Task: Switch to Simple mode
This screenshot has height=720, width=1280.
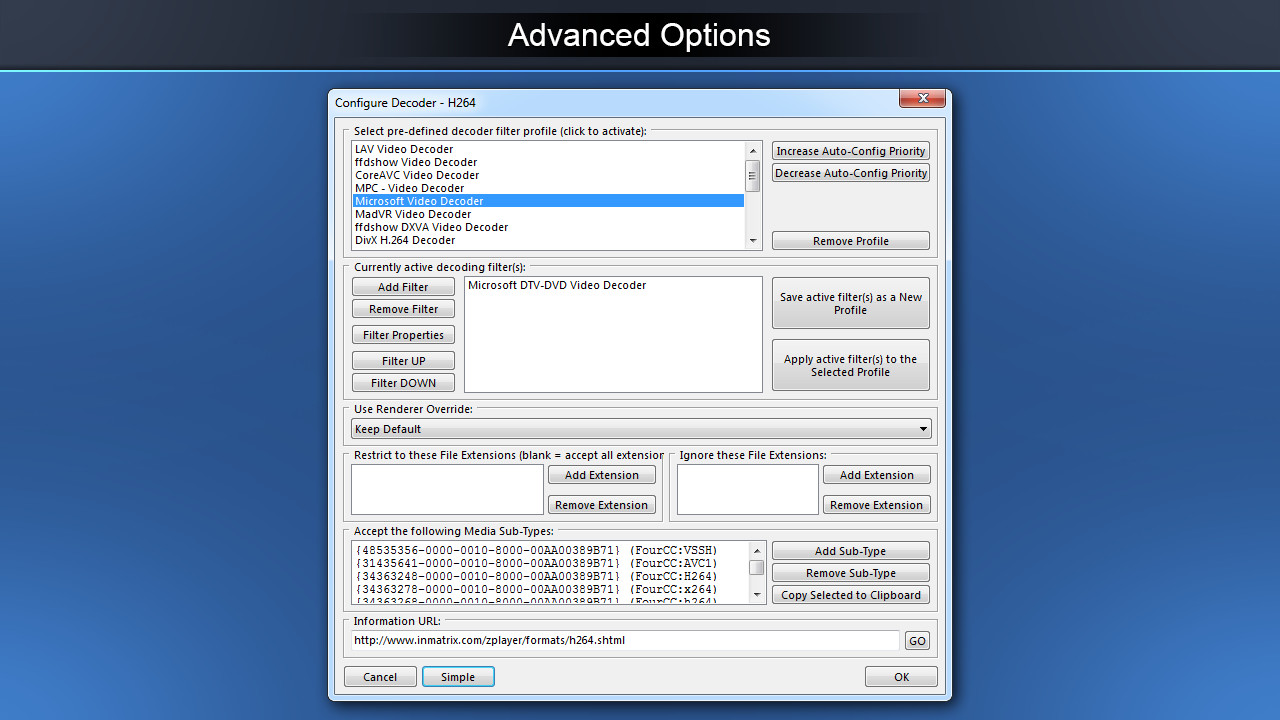Action: pos(458,676)
